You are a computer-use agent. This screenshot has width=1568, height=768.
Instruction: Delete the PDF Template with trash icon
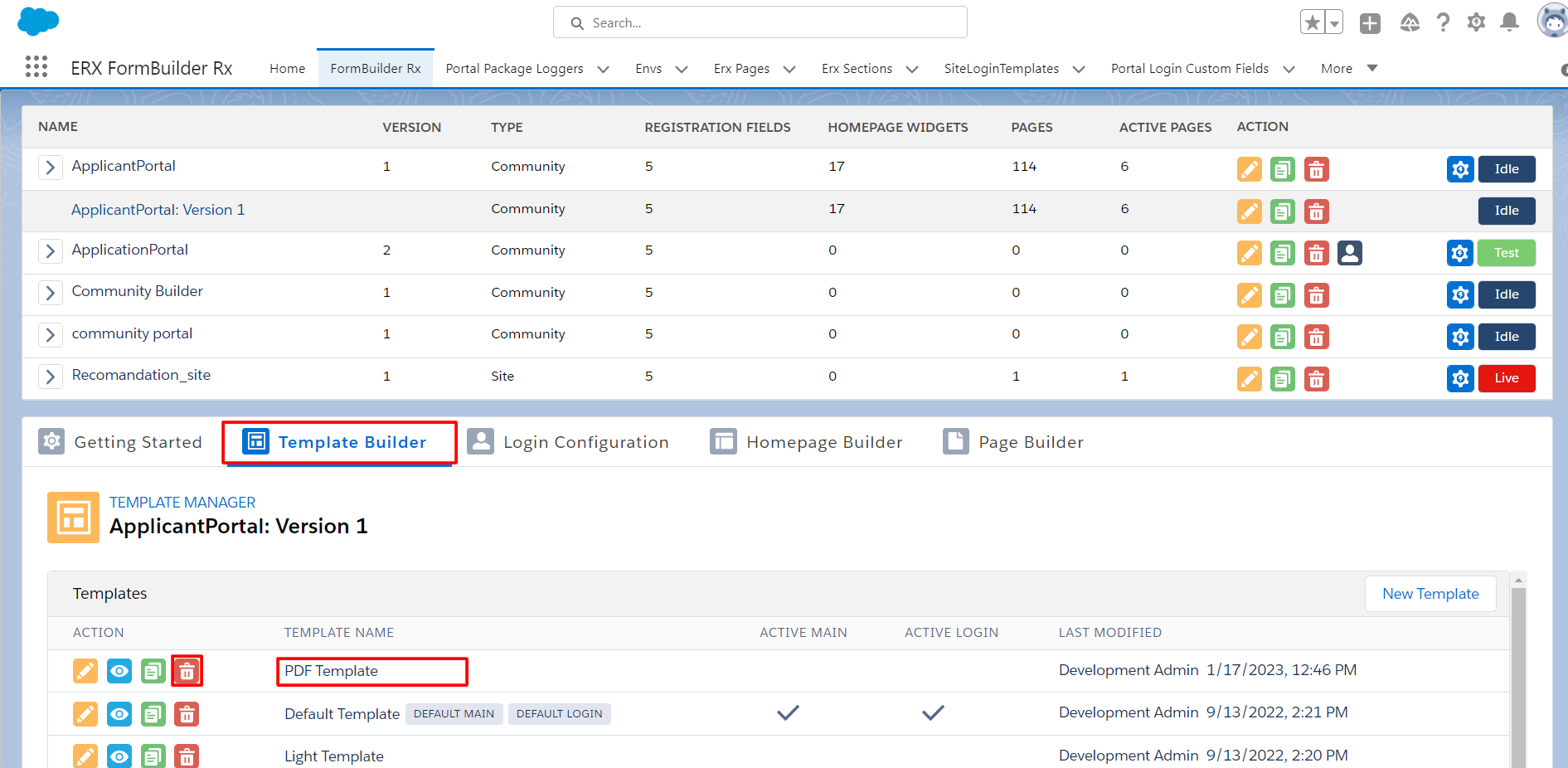point(187,671)
